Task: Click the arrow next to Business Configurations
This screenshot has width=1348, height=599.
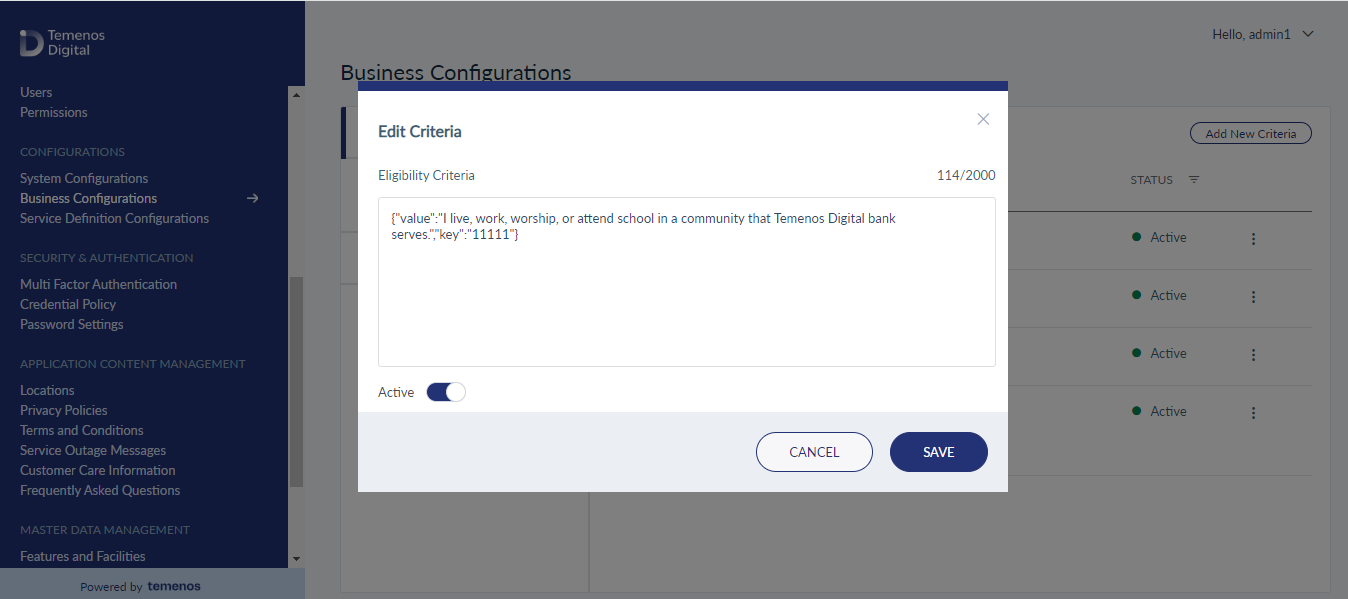Action: pyautogui.click(x=253, y=198)
